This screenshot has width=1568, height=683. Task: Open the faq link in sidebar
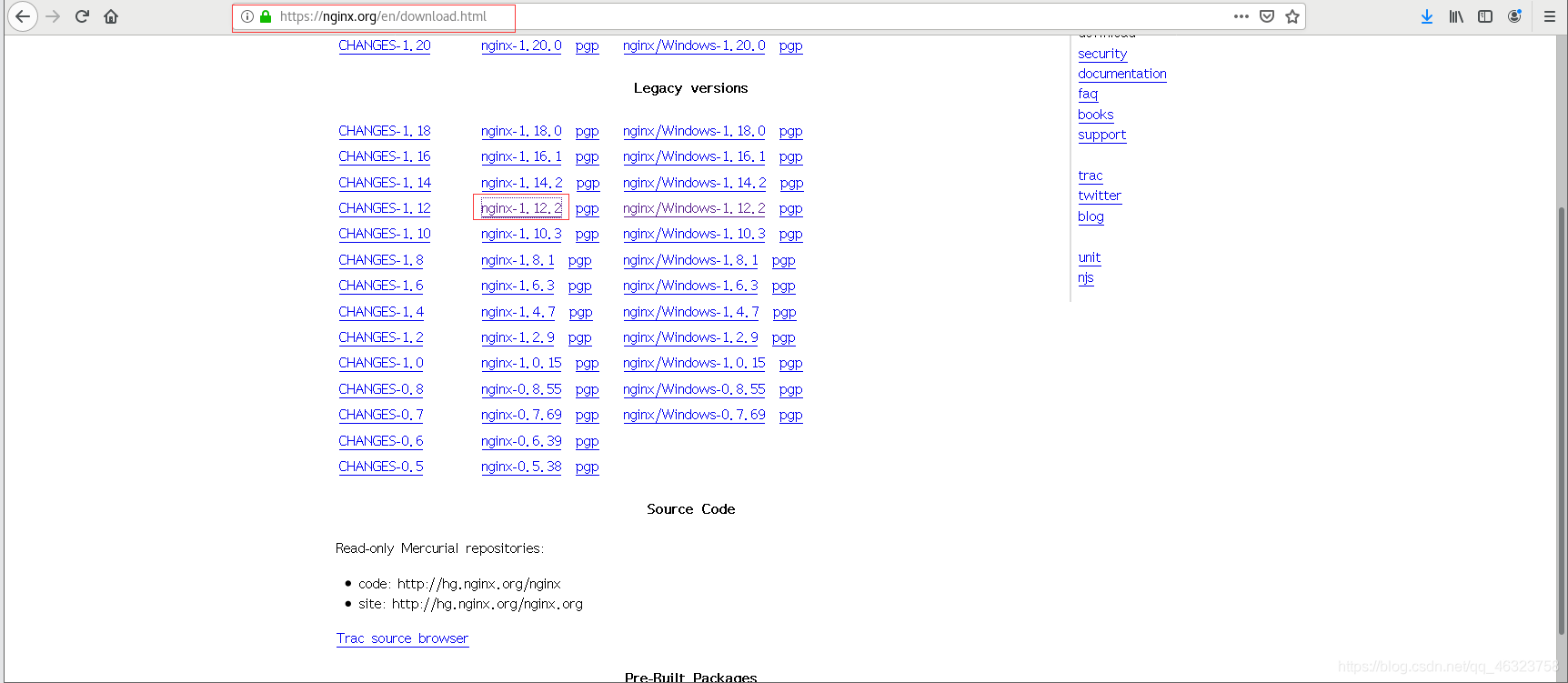pos(1088,94)
